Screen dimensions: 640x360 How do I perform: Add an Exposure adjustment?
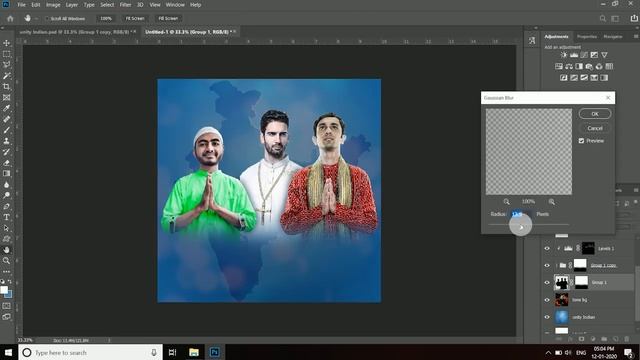[594, 55]
